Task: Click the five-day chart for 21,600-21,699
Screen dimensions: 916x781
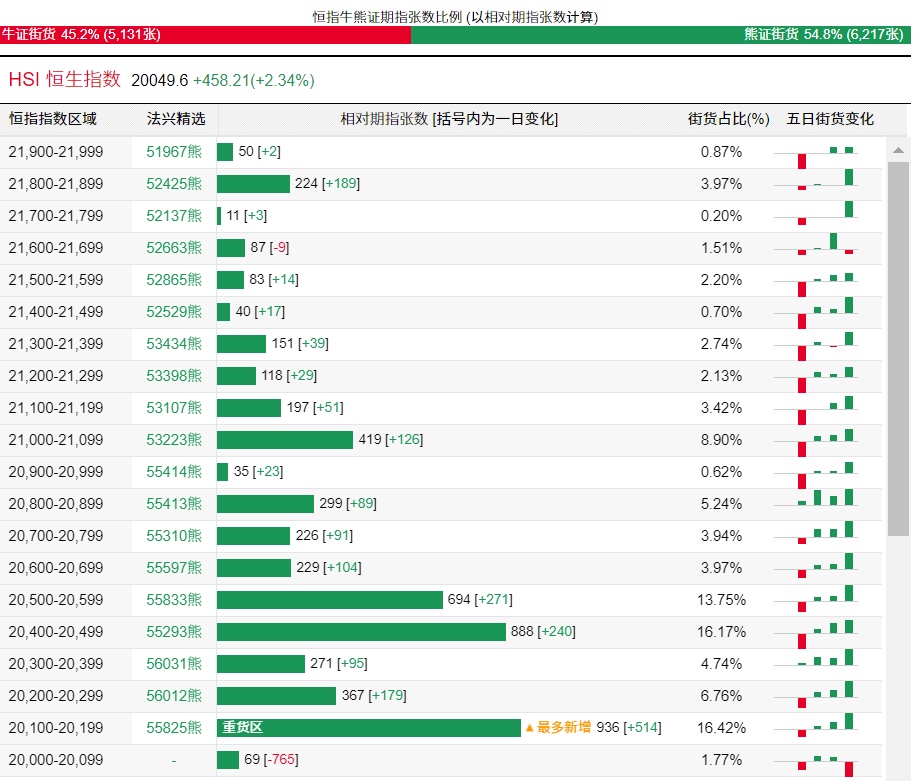Action: point(816,244)
